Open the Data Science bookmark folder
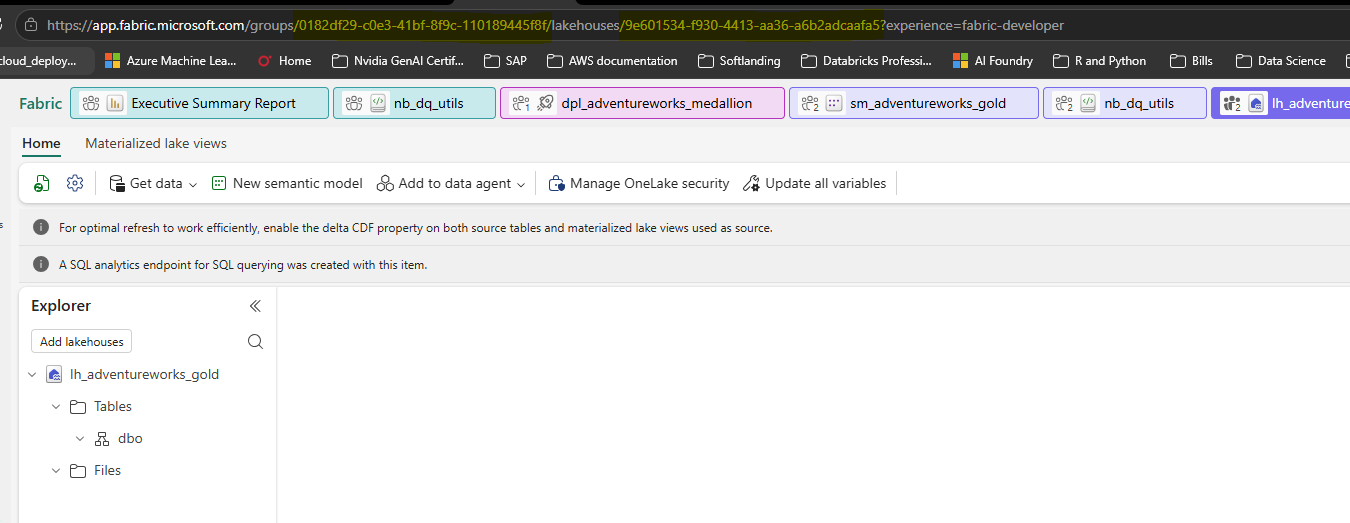This screenshot has height=523, width=1350. coord(1281,61)
